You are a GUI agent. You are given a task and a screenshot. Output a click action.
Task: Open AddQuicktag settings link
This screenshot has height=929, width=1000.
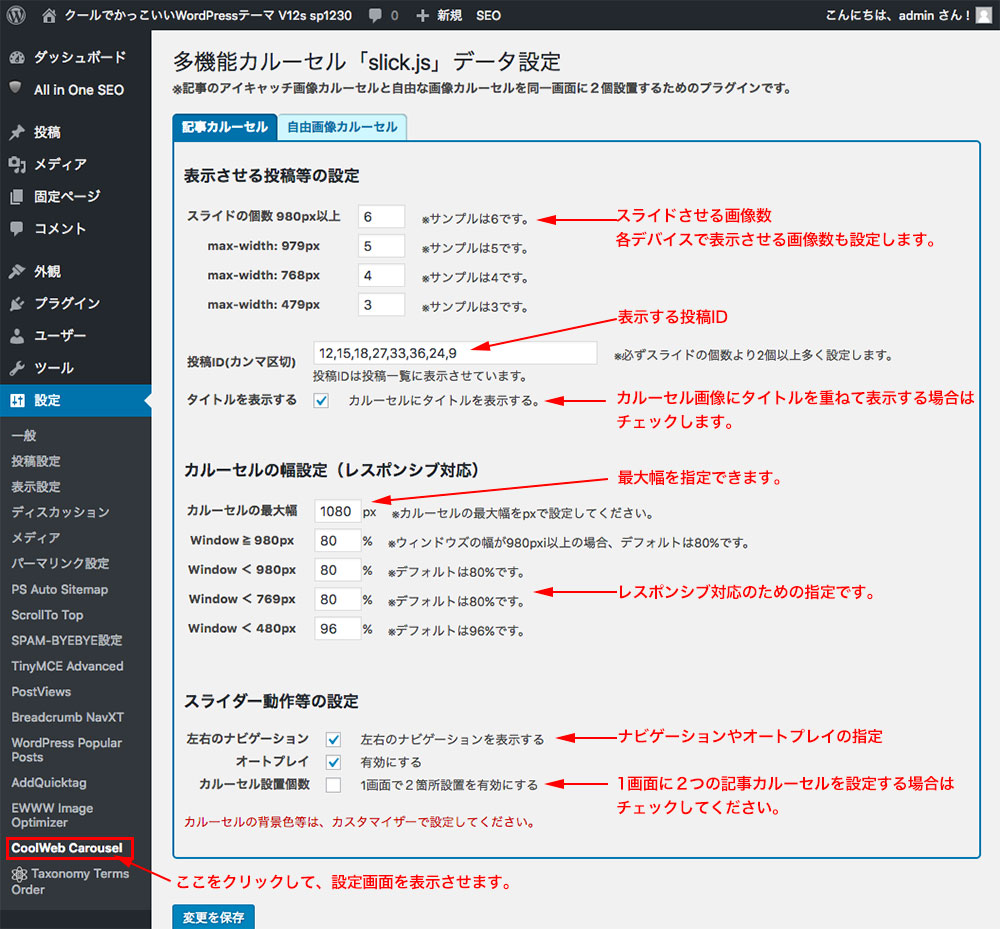(x=48, y=782)
